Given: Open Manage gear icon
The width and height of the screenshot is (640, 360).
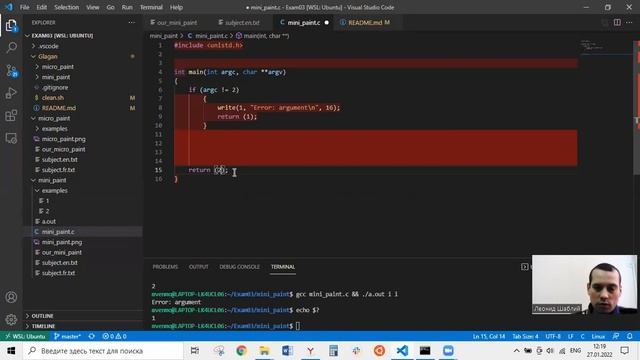Looking at the screenshot, I should [11, 319].
